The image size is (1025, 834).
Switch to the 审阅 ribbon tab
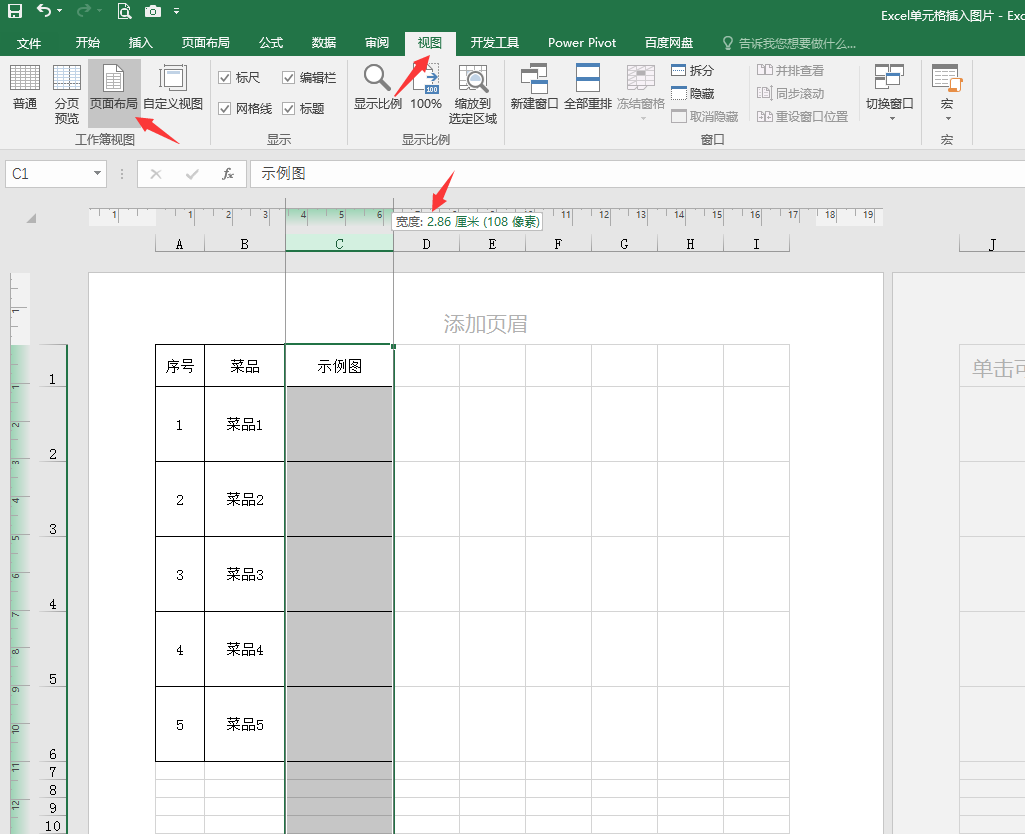click(x=377, y=43)
